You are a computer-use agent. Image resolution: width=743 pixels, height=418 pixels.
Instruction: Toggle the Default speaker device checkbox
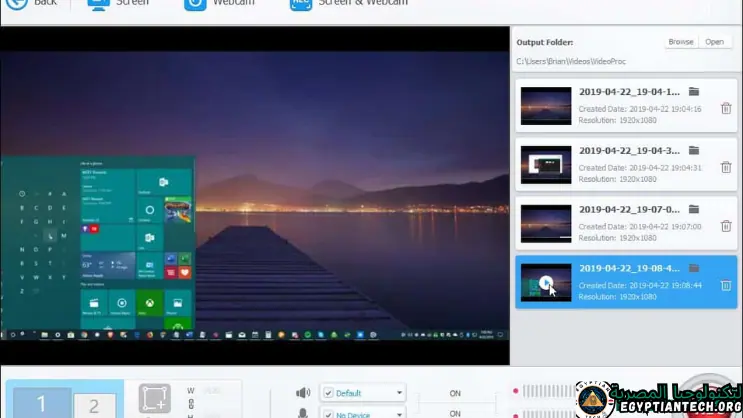point(328,393)
